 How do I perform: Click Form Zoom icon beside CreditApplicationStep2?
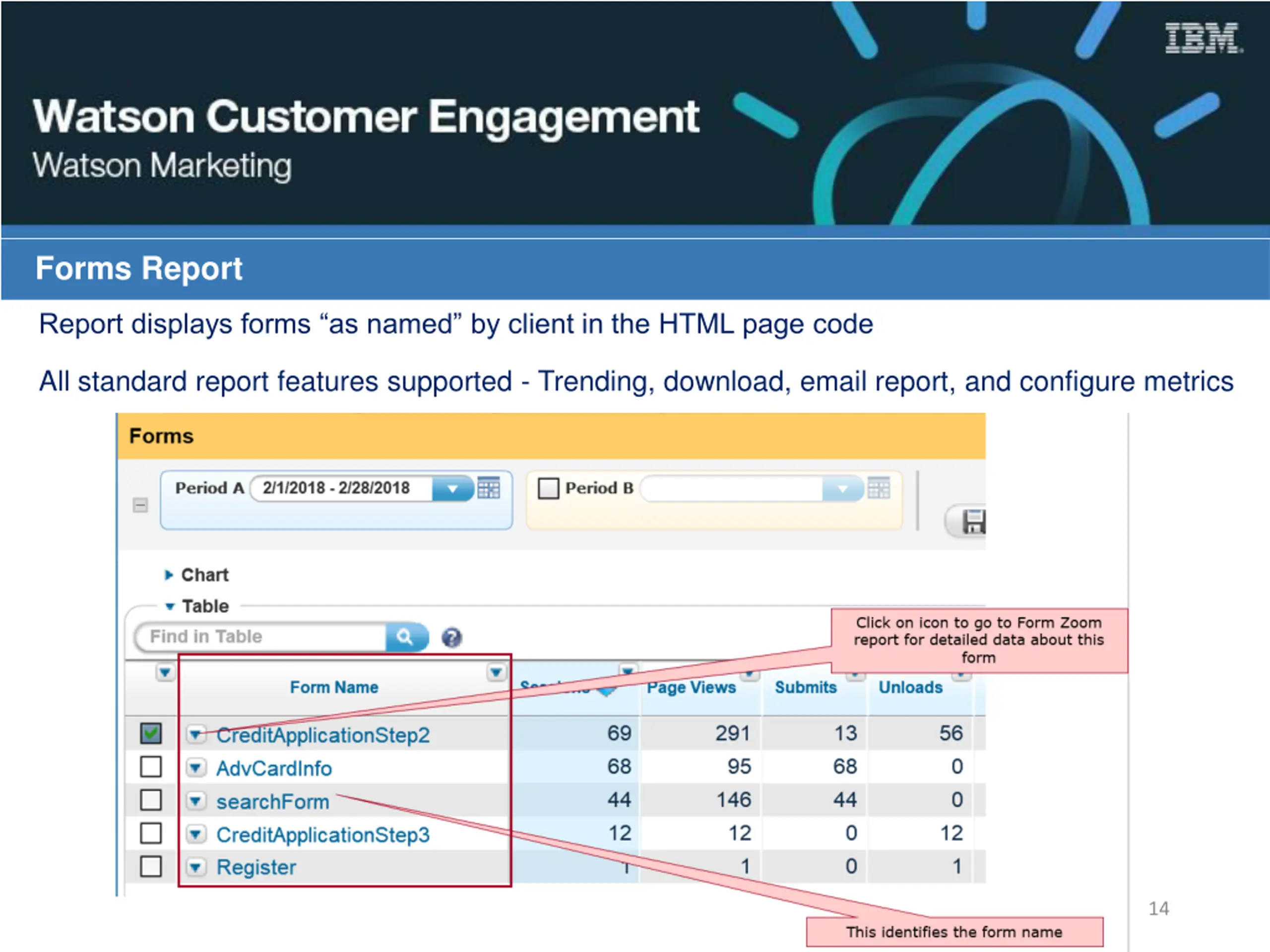pos(195,734)
